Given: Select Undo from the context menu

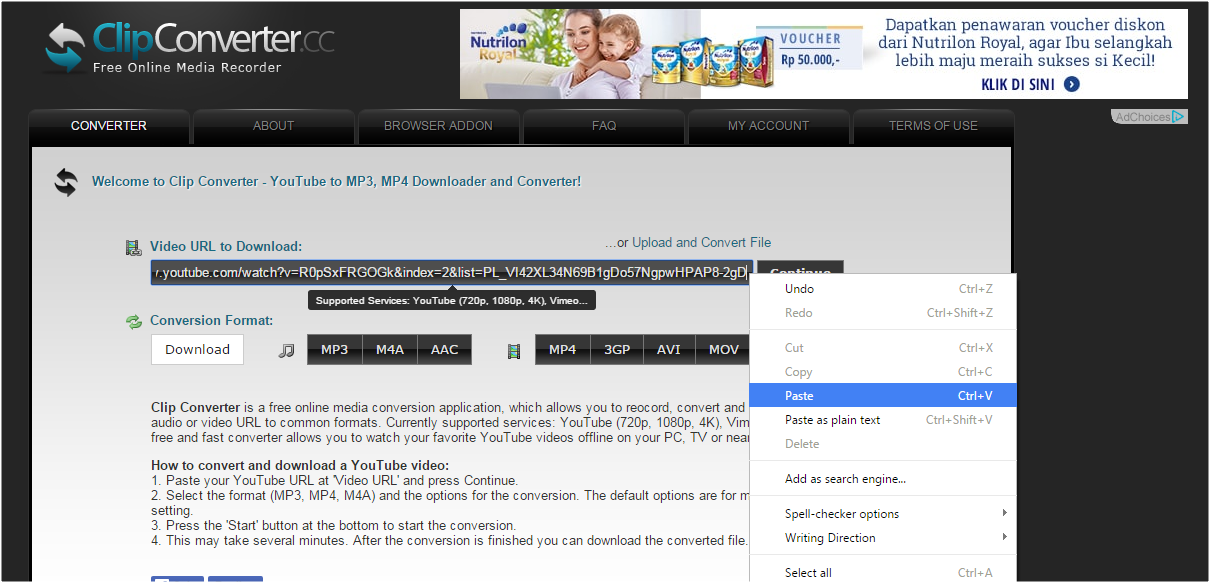Looking at the screenshot, I should pyautogui.click(x=883, y=289).
